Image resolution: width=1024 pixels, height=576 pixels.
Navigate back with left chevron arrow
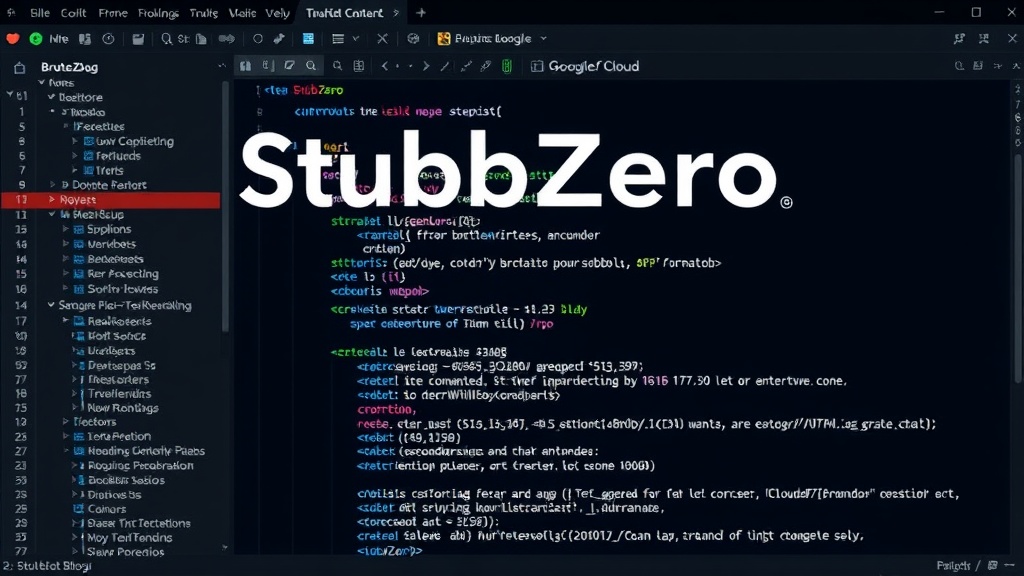(x=385, y=66)
